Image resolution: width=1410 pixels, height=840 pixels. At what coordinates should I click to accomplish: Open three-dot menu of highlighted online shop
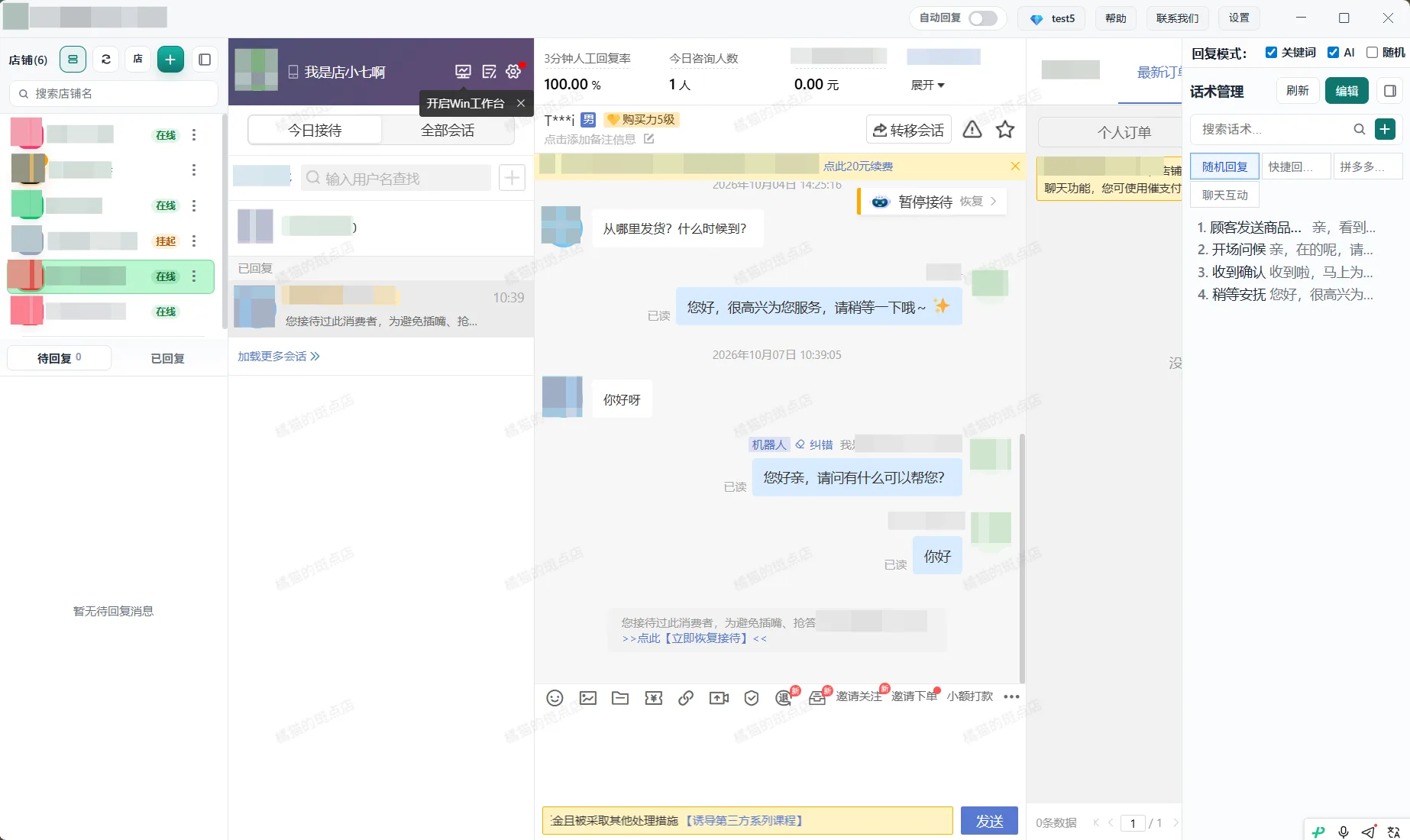tap(194, 276)
